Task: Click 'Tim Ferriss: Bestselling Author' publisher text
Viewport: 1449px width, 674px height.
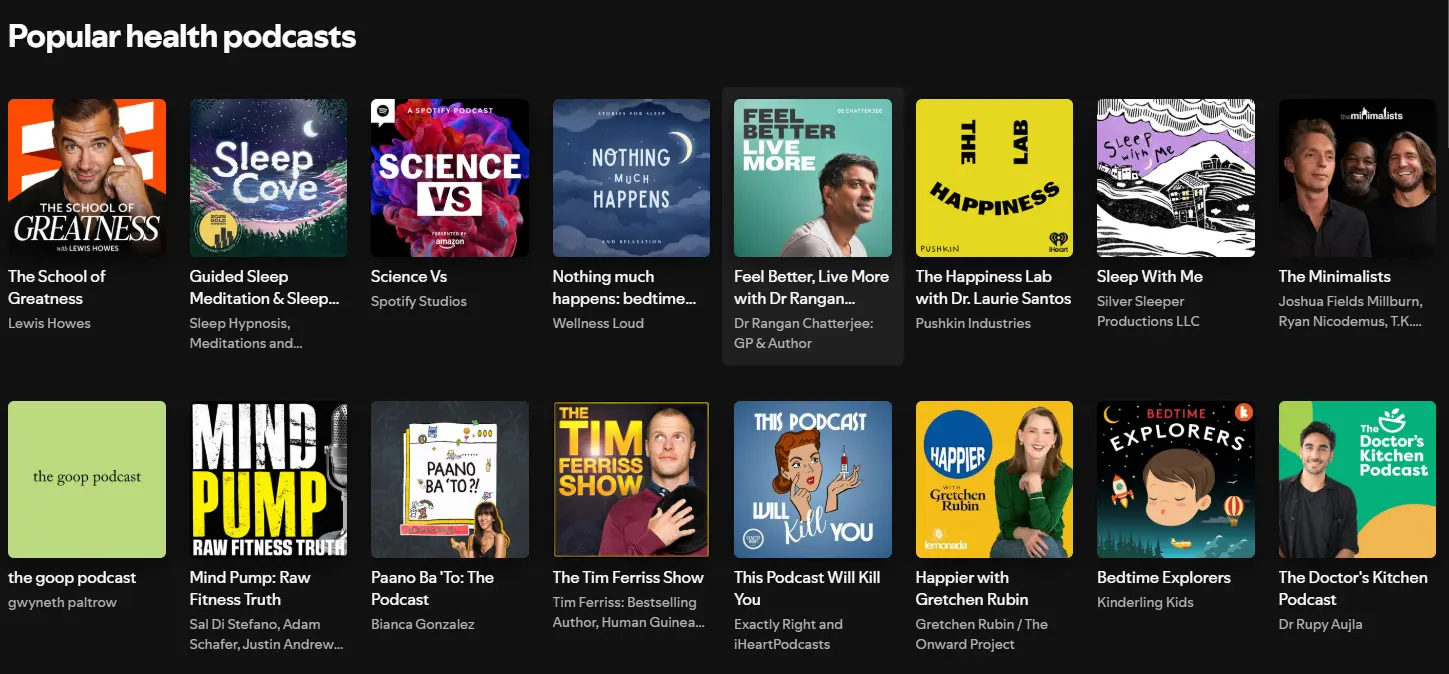Action: tap(629, 612)
